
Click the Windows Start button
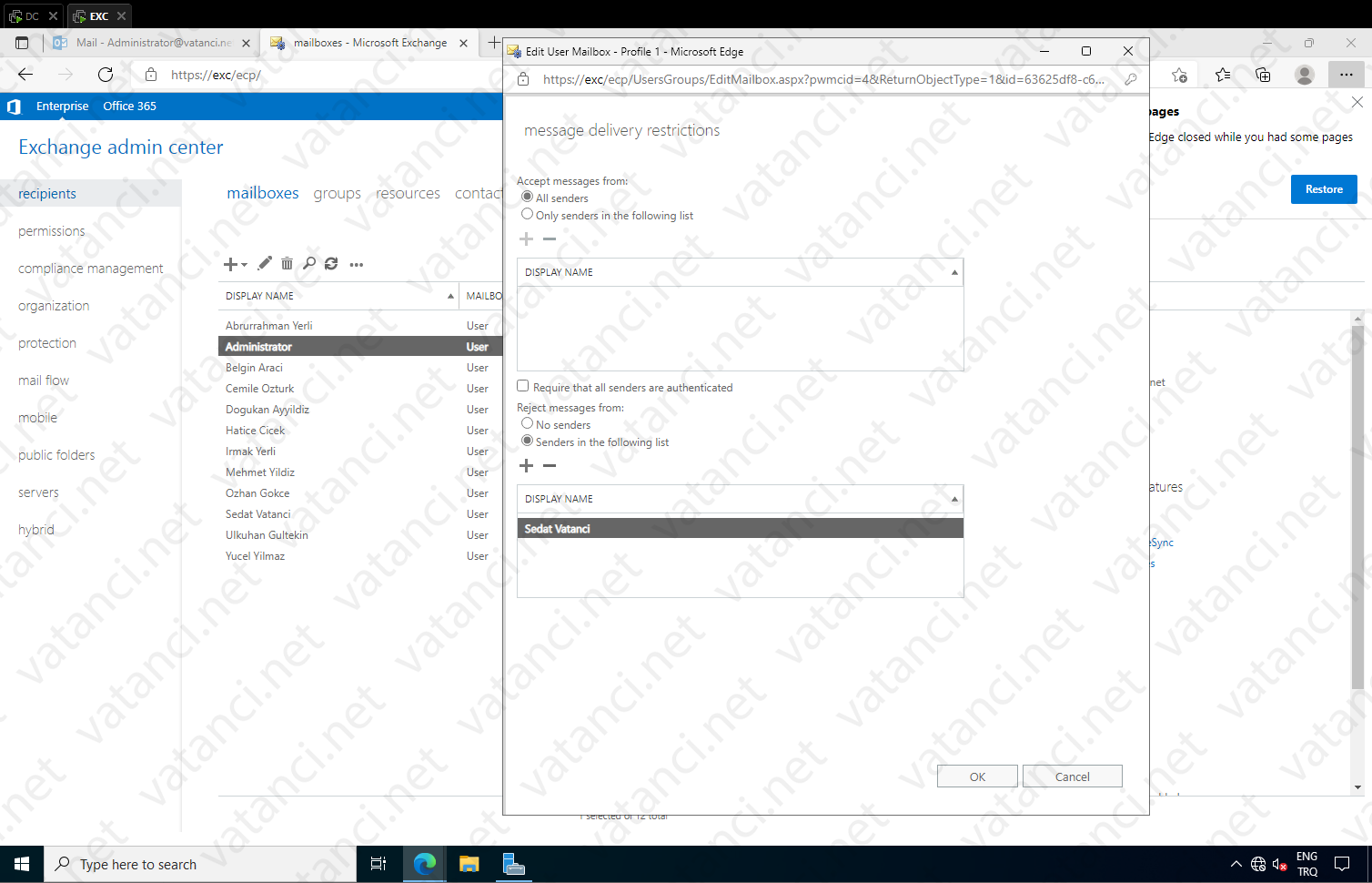point(22,864)
